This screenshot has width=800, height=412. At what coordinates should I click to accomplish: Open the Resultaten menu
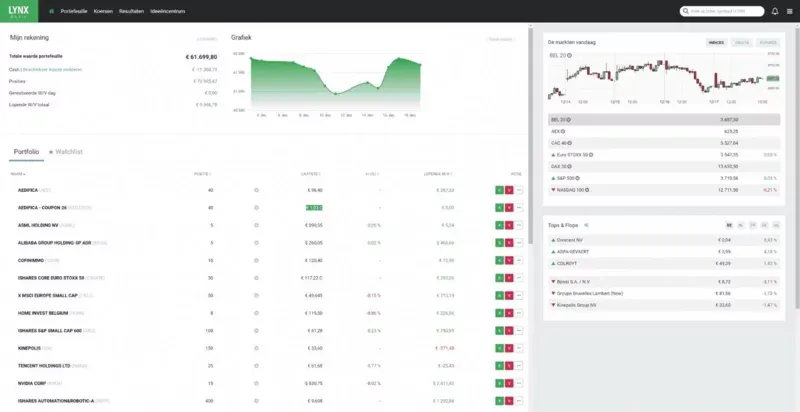click(131, 11)
